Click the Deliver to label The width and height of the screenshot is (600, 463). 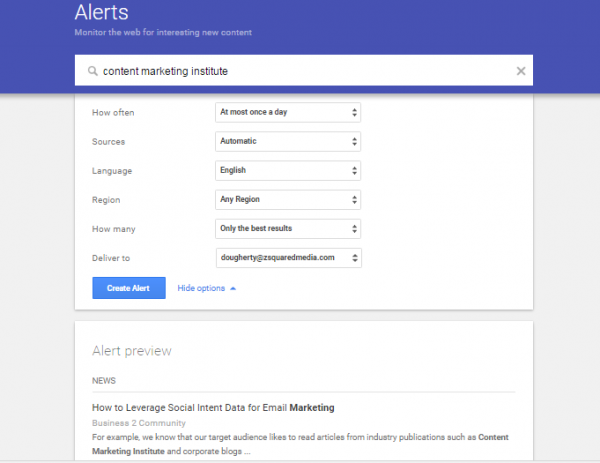pos(111,258)
